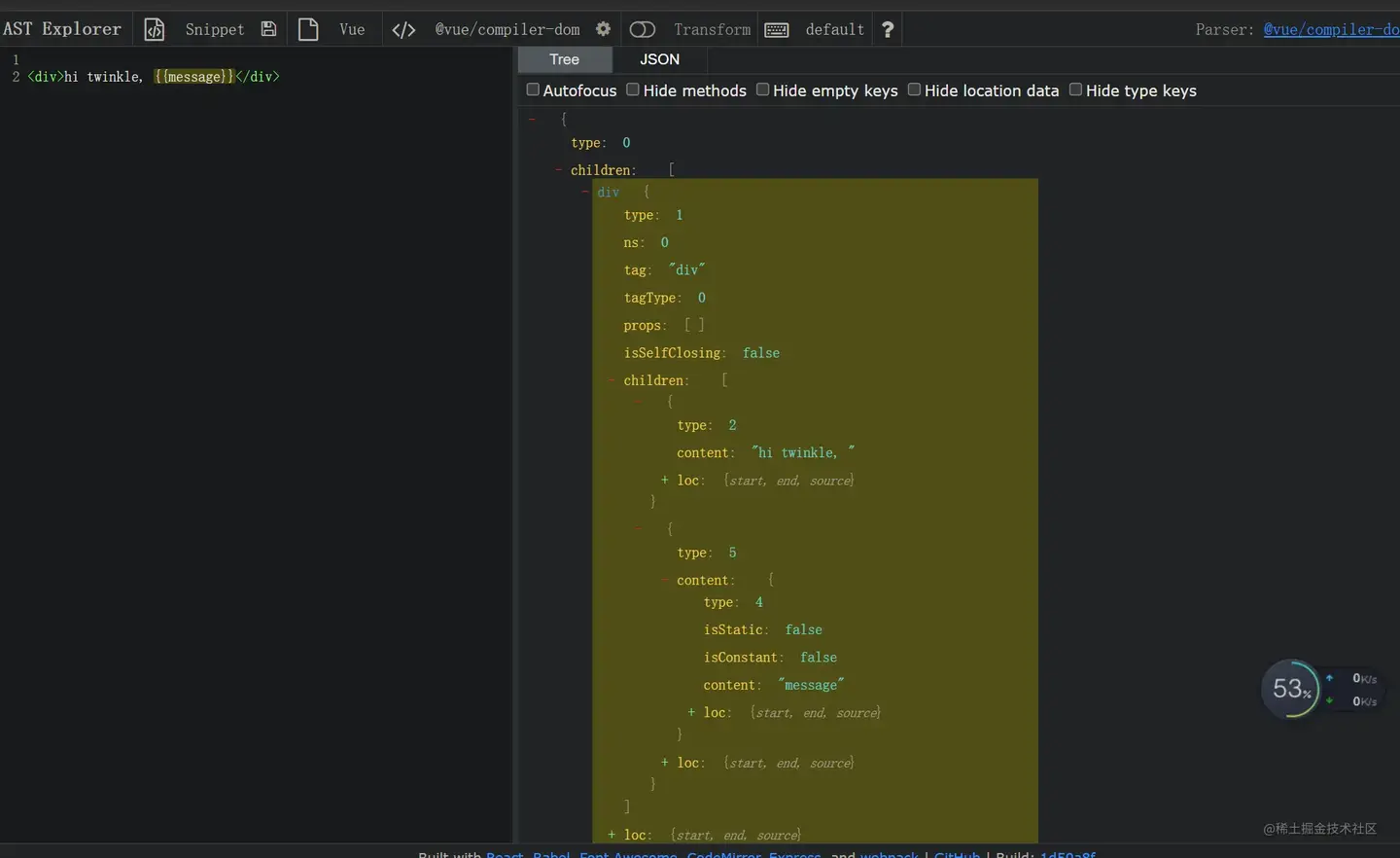Click the blank page icon beside Vue

(x=308, y=29)
